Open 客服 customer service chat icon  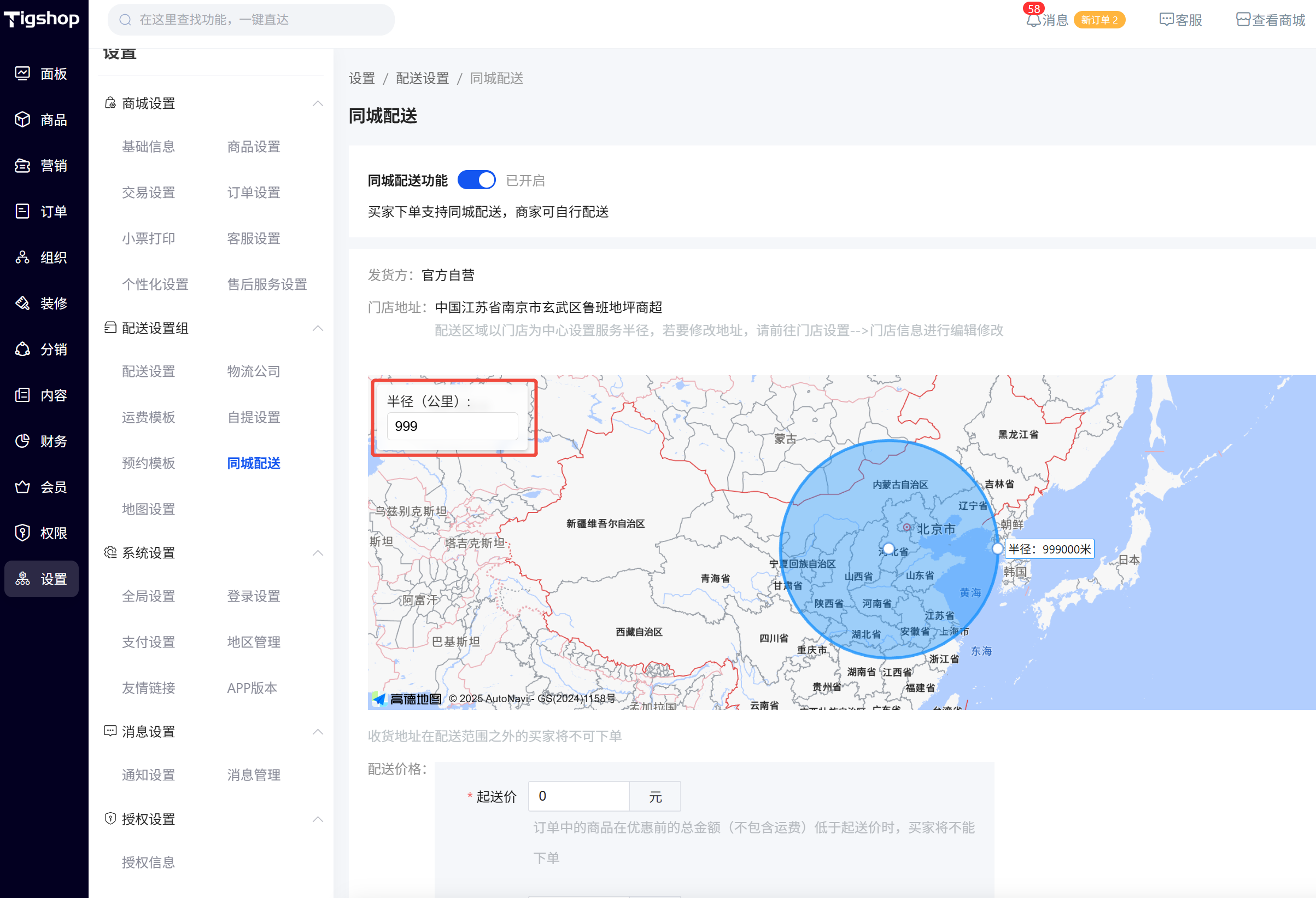(1166, 20)
